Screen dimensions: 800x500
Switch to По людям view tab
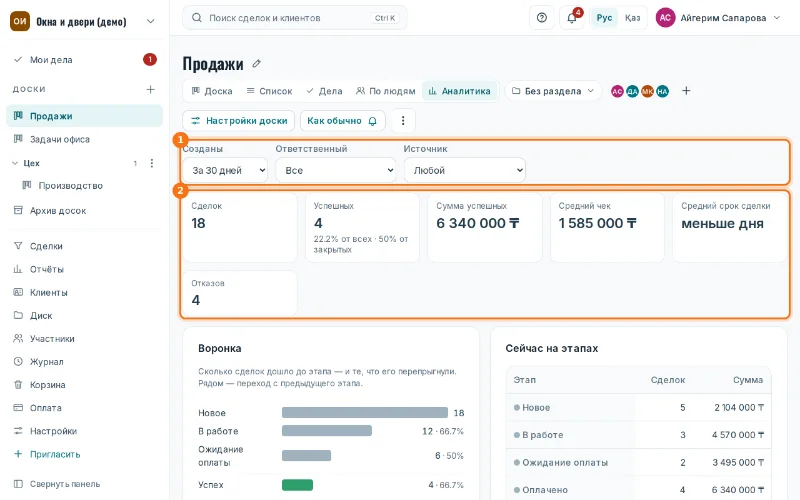coord(386,91)
